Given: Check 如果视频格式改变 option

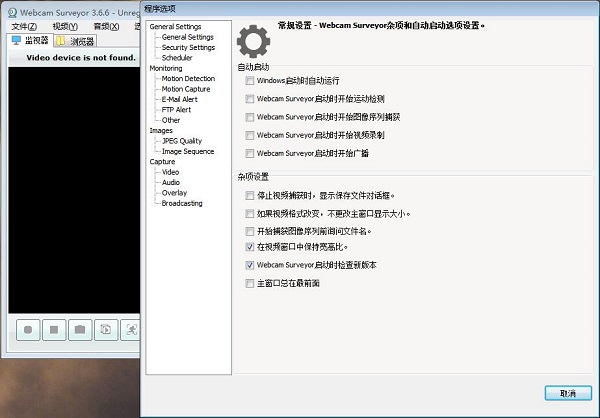Looking at the screenshot, I should [x=249, y=214].
